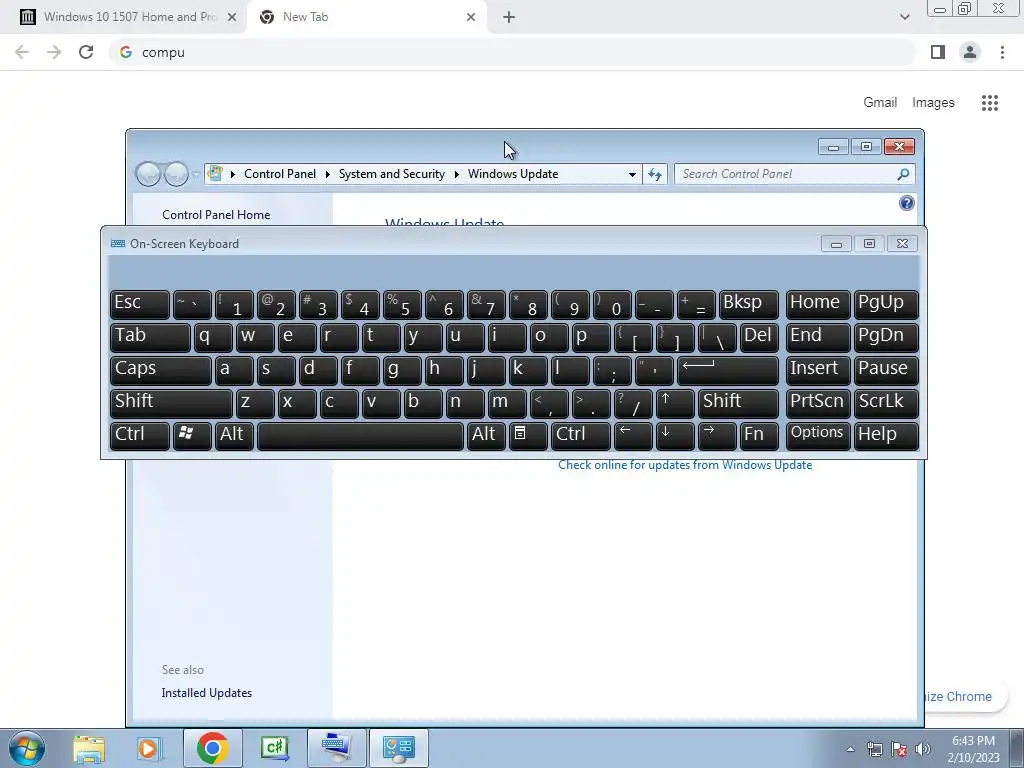Click Windows logo key on keyboard
Image resolution: width=1024 pixels, height=768 pixels.
click(192, 436)
